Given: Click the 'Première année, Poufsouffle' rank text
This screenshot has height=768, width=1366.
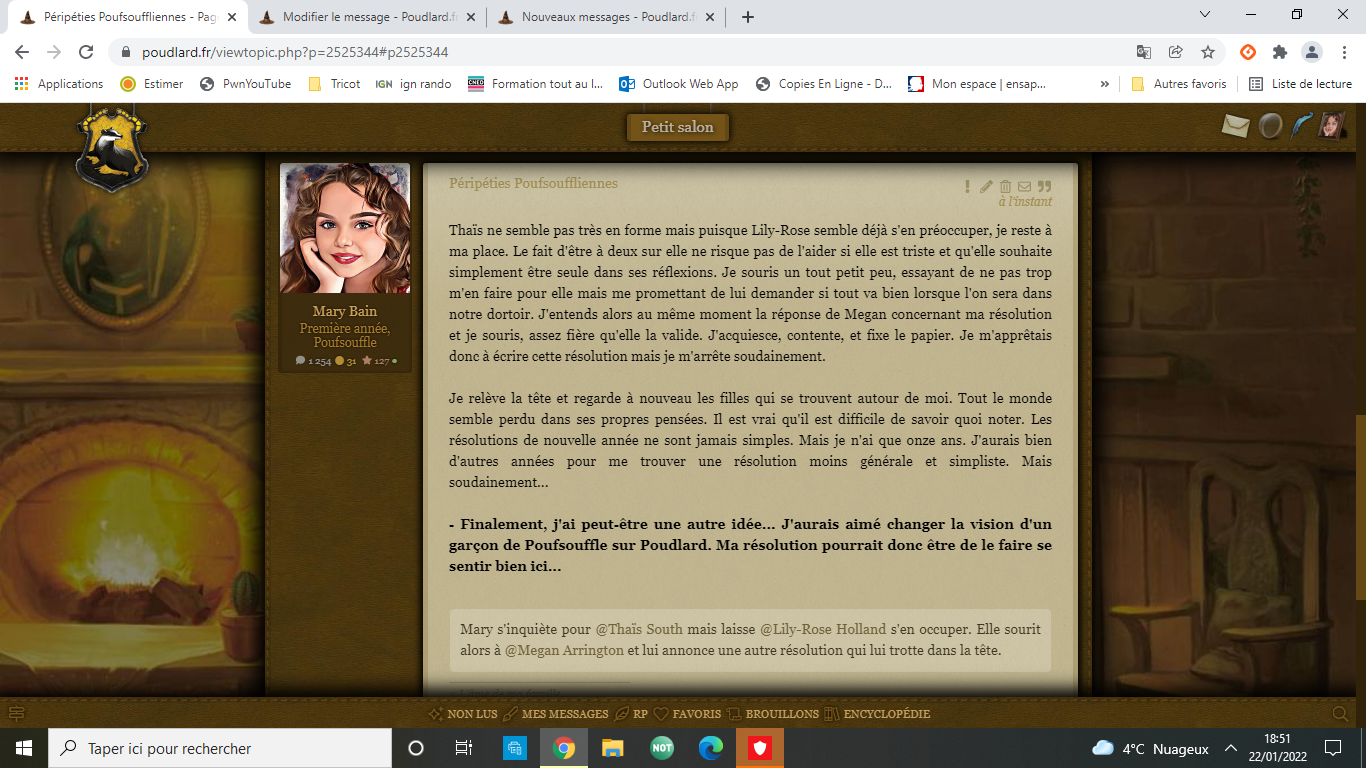Looking at the screenshot, I should [345, 335].
